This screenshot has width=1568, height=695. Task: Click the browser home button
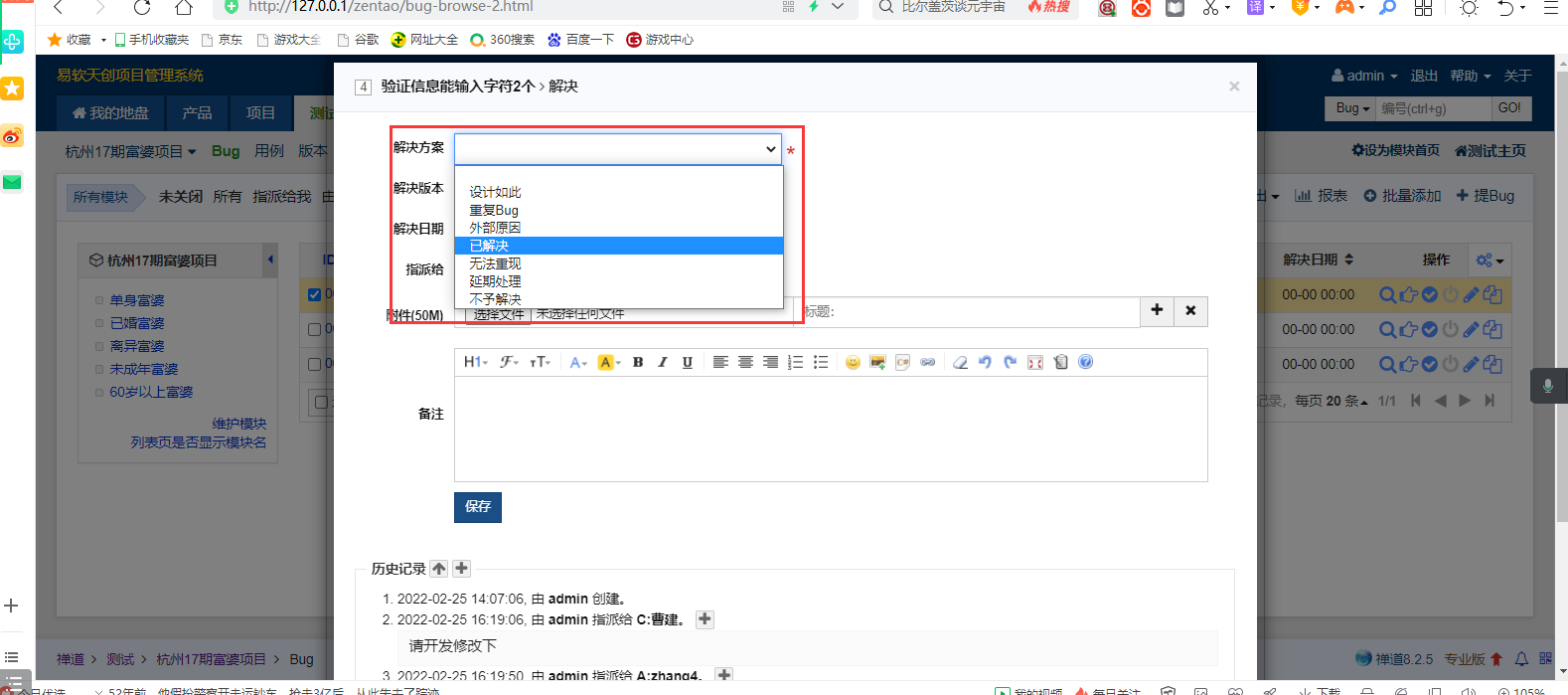183,7
